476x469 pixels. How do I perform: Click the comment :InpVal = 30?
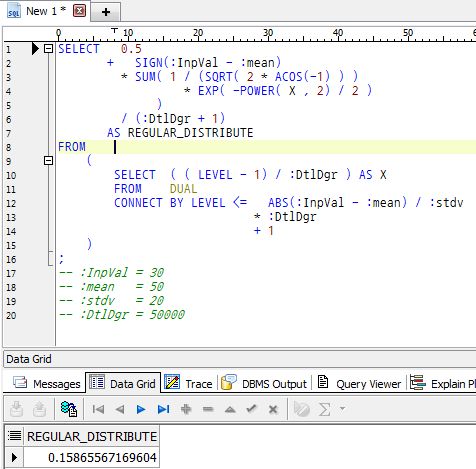(122, 273)
